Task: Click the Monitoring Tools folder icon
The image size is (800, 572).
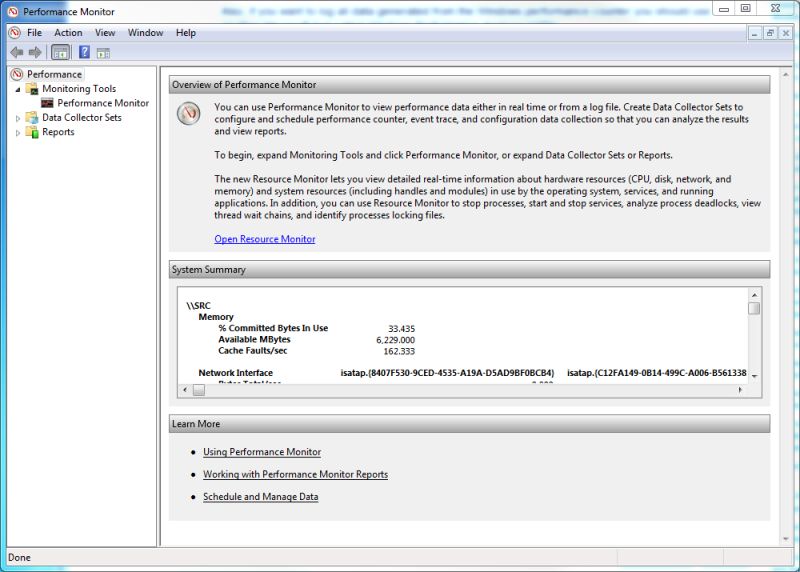Action: (x=32, y=89)
